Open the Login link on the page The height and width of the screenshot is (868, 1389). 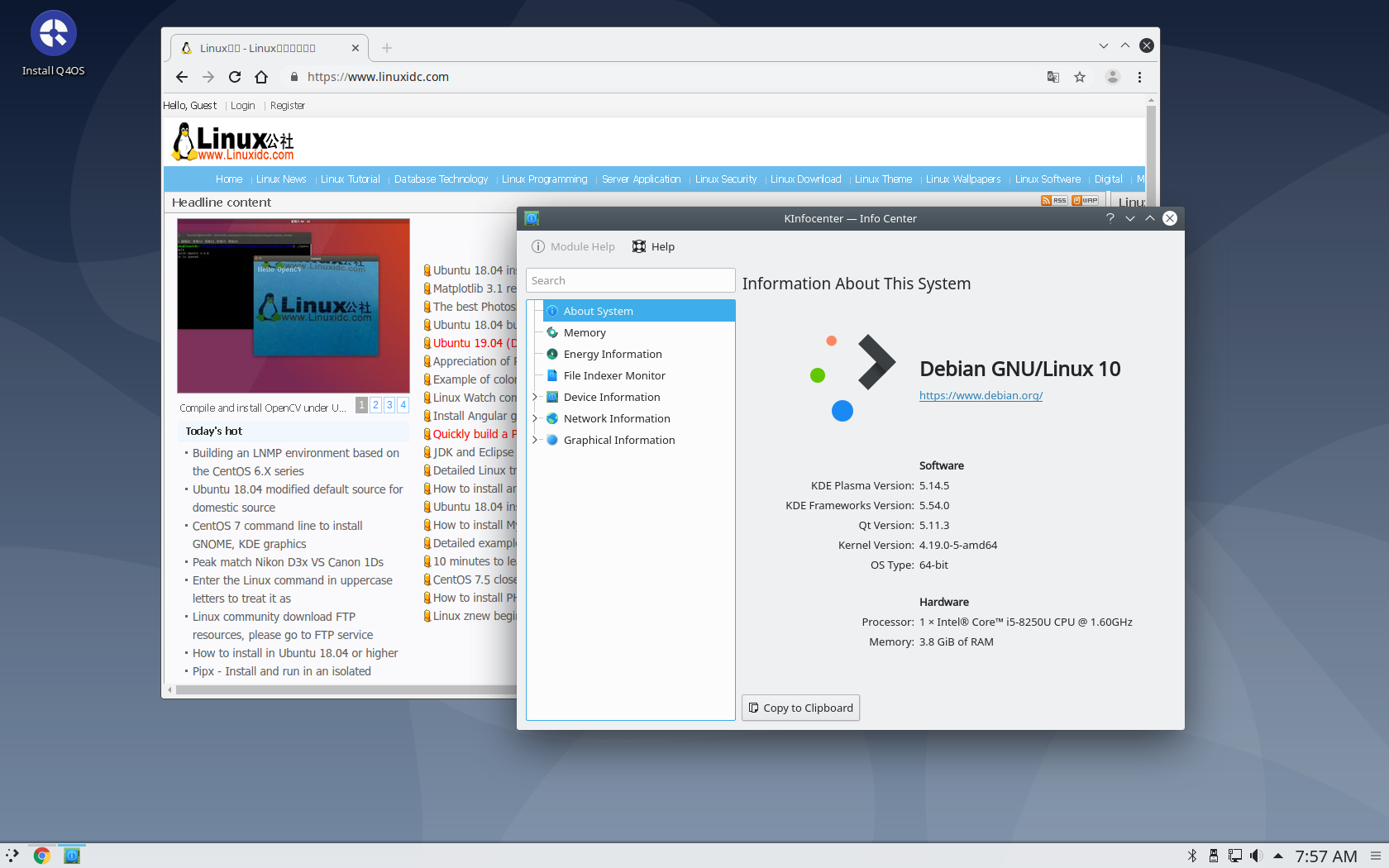(242, 106)
